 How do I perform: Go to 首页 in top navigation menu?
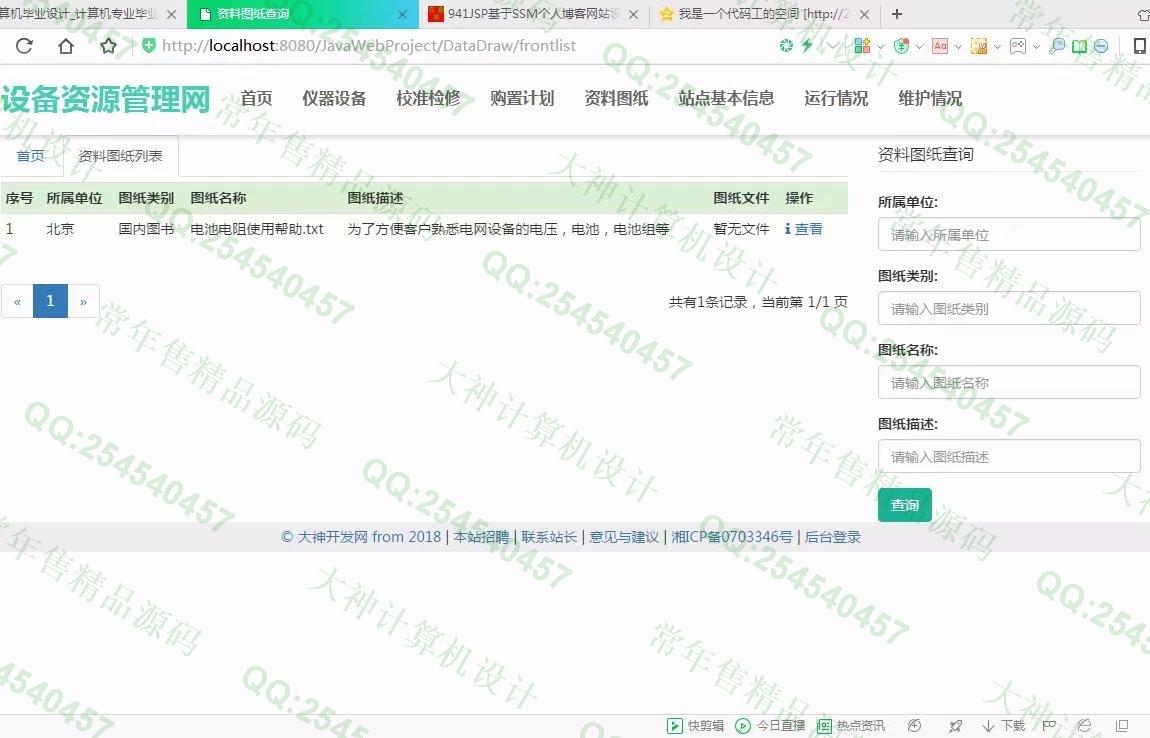pos(256,98)
